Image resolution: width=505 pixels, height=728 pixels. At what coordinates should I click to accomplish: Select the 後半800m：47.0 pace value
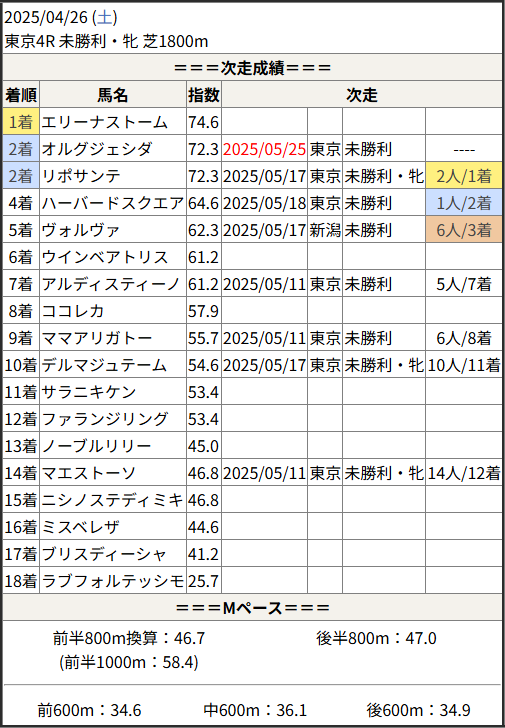(x=376, y=638)
